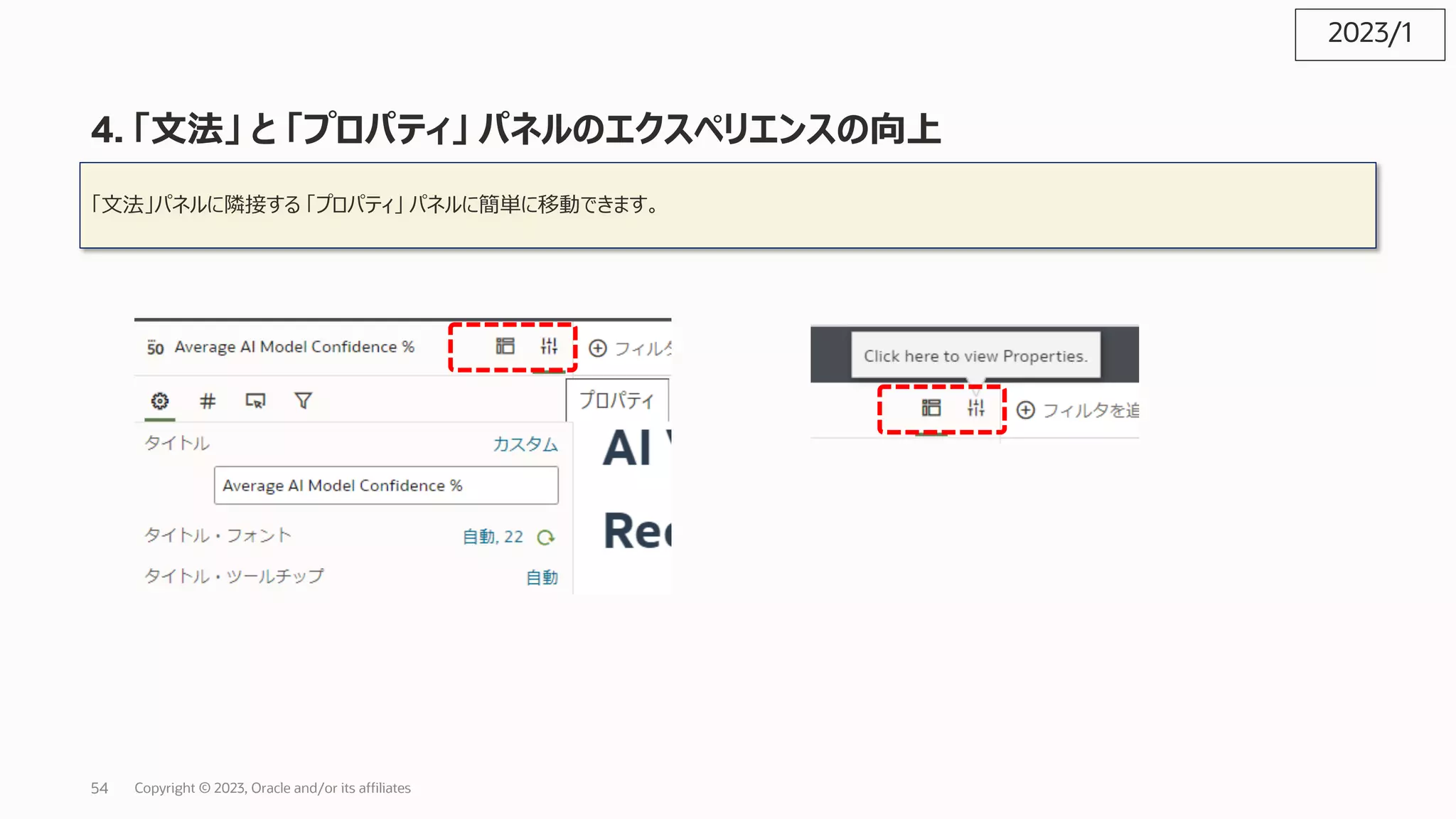This screenshot has height=819, width=1456.
Task: Click the Average AI Model Confidence % header text
Action: pos(294,347)
